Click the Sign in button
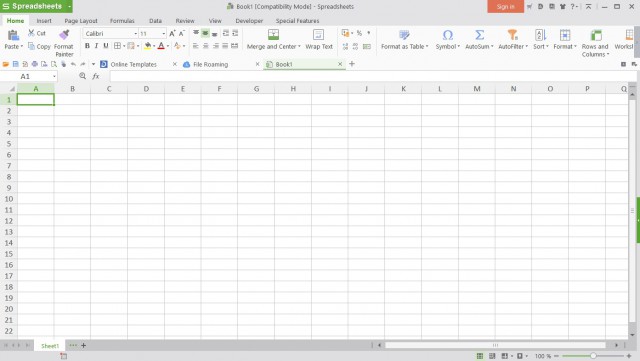This screenshot has height=361, width=640. coord(505,7)
